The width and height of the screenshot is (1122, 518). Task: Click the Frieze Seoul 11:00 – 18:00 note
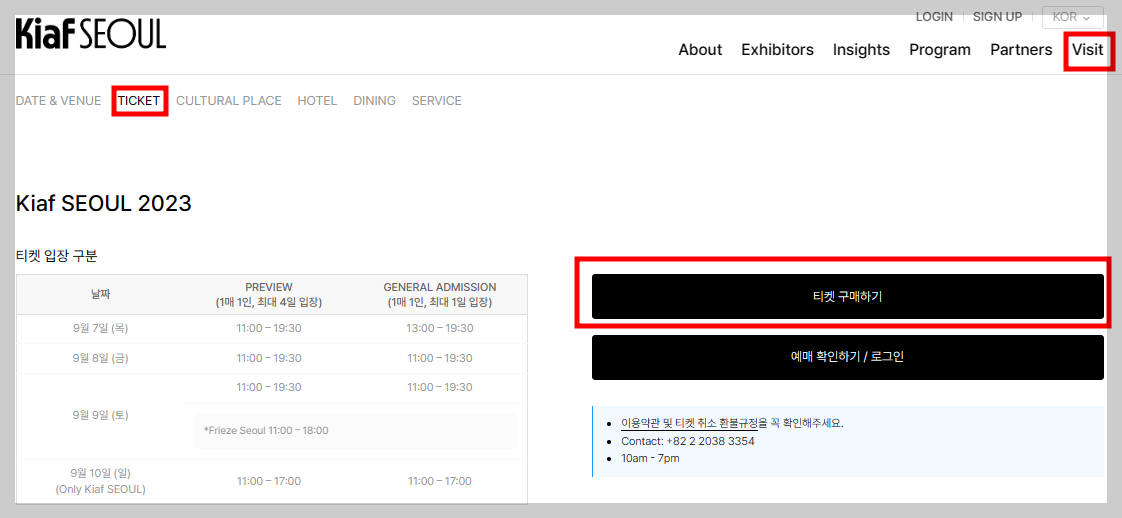pos(266,431)
